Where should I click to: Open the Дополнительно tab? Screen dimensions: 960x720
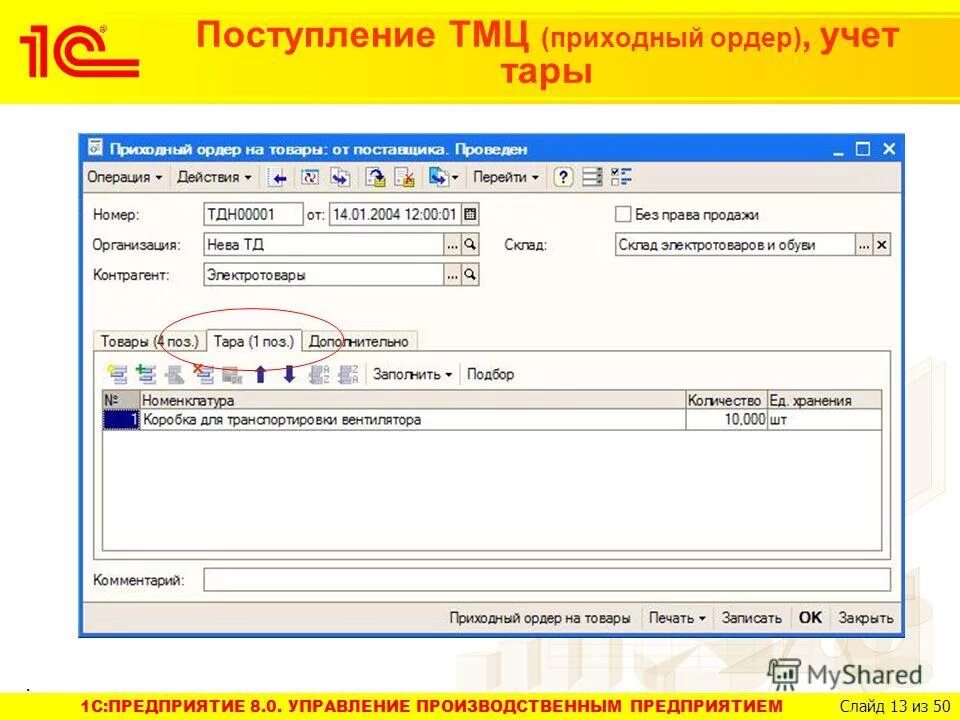pos(358,340)
